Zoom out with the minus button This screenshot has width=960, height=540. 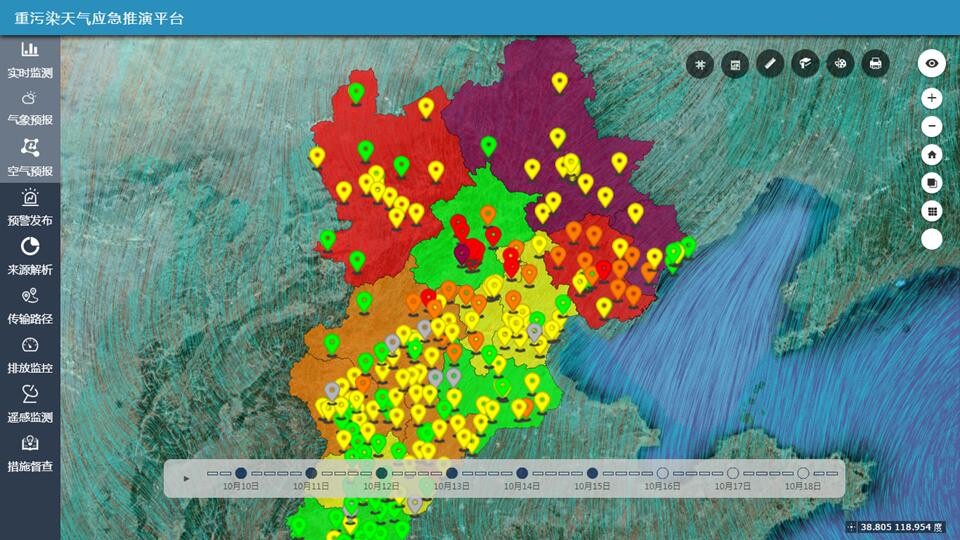tap(932, 126)
